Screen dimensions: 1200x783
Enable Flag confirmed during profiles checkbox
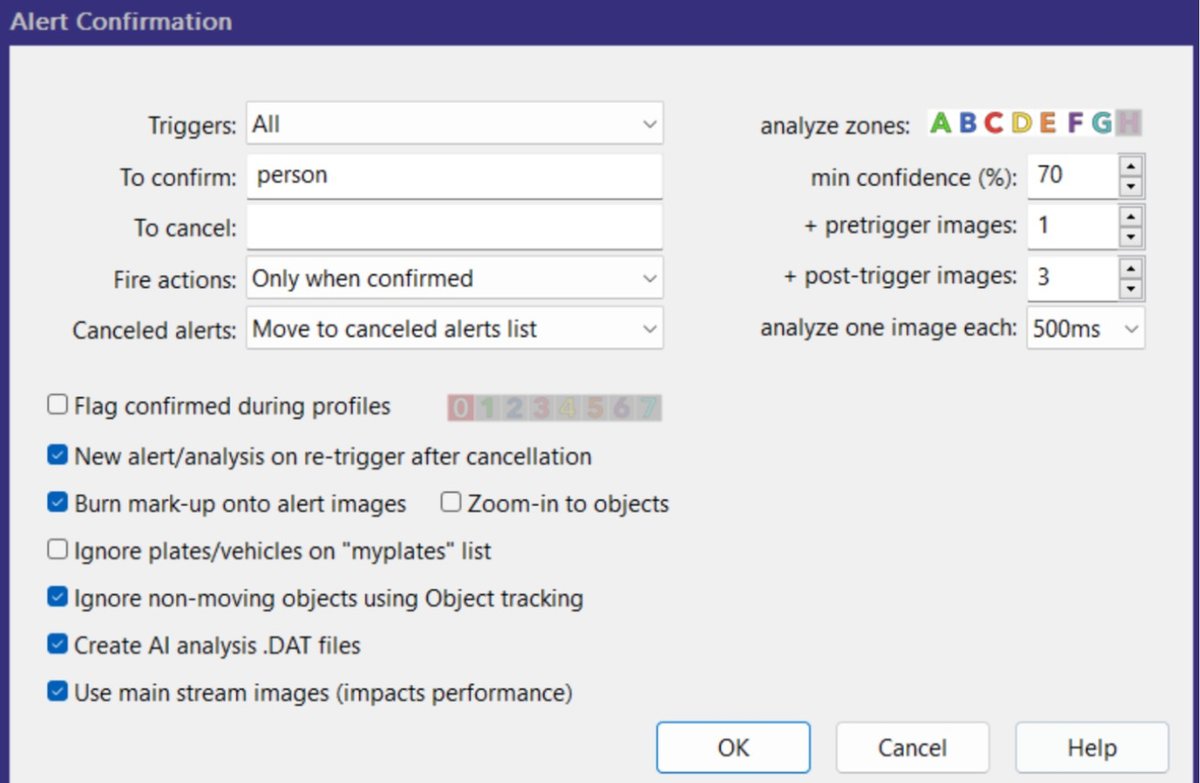[x=57, y=406]
